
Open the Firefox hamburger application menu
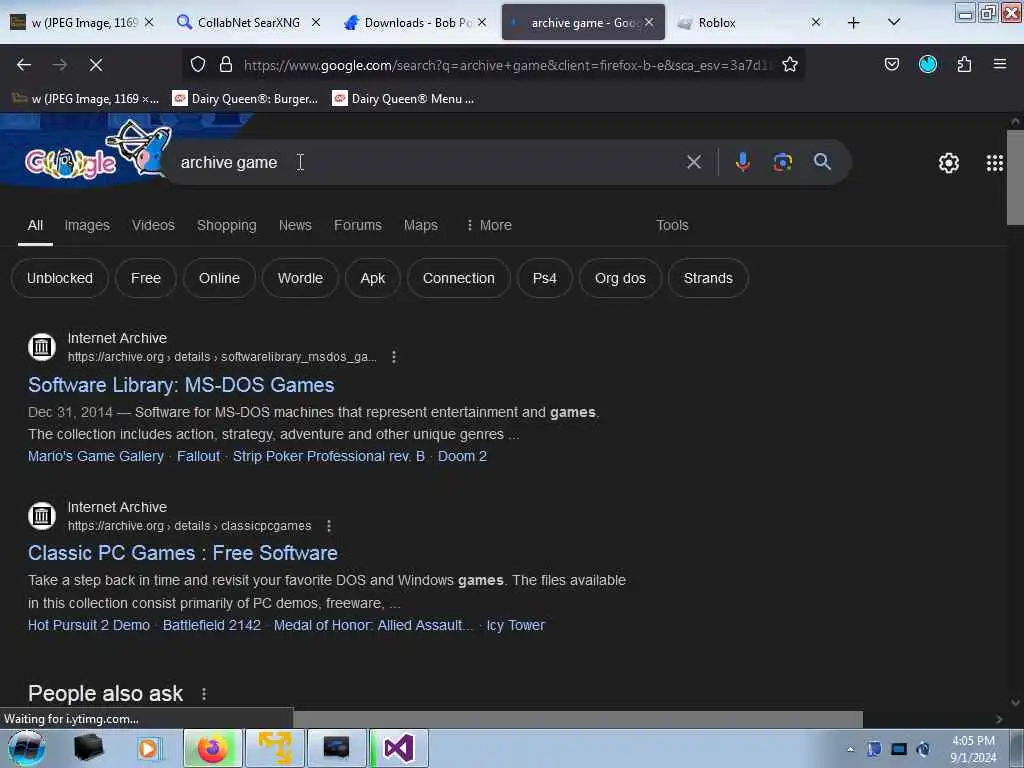(999, 64)
